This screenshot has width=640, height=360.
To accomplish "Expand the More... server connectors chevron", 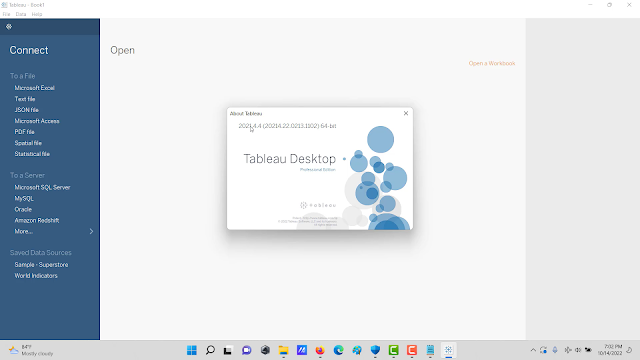I will click(x=91, y=231).
